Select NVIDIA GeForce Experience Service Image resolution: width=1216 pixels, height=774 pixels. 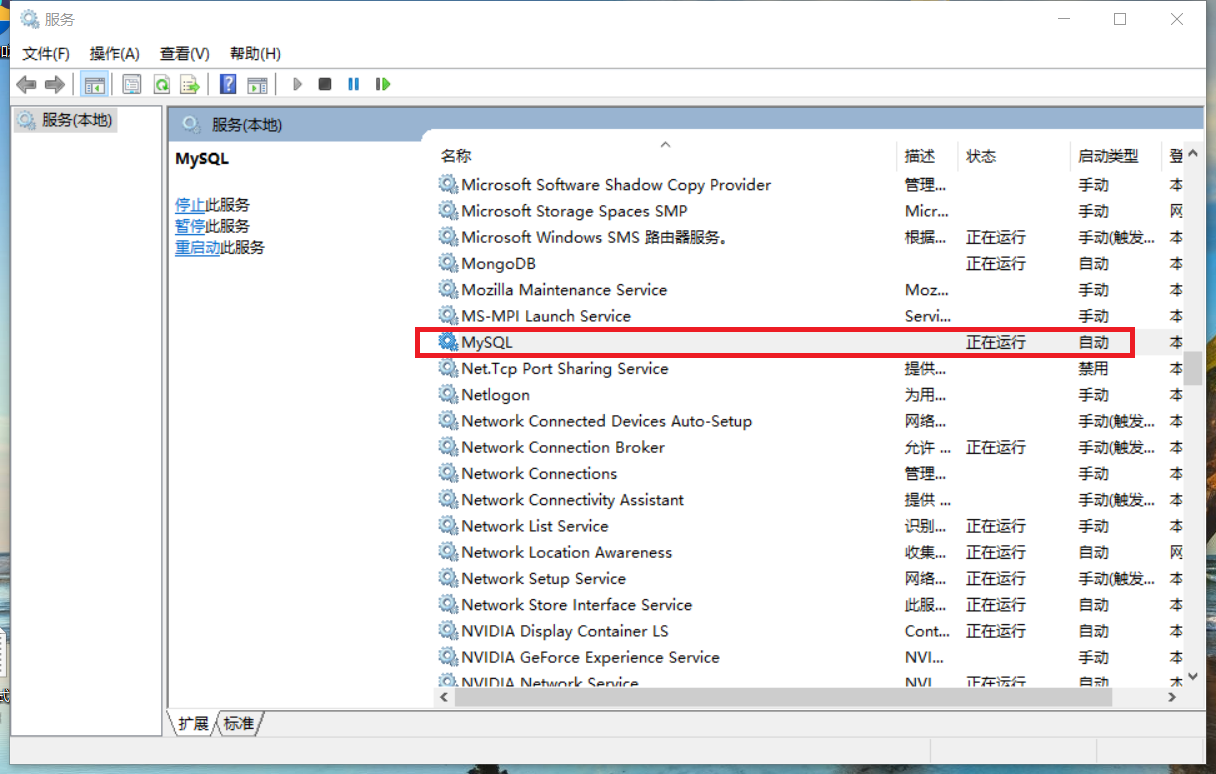tap(591, 657)
